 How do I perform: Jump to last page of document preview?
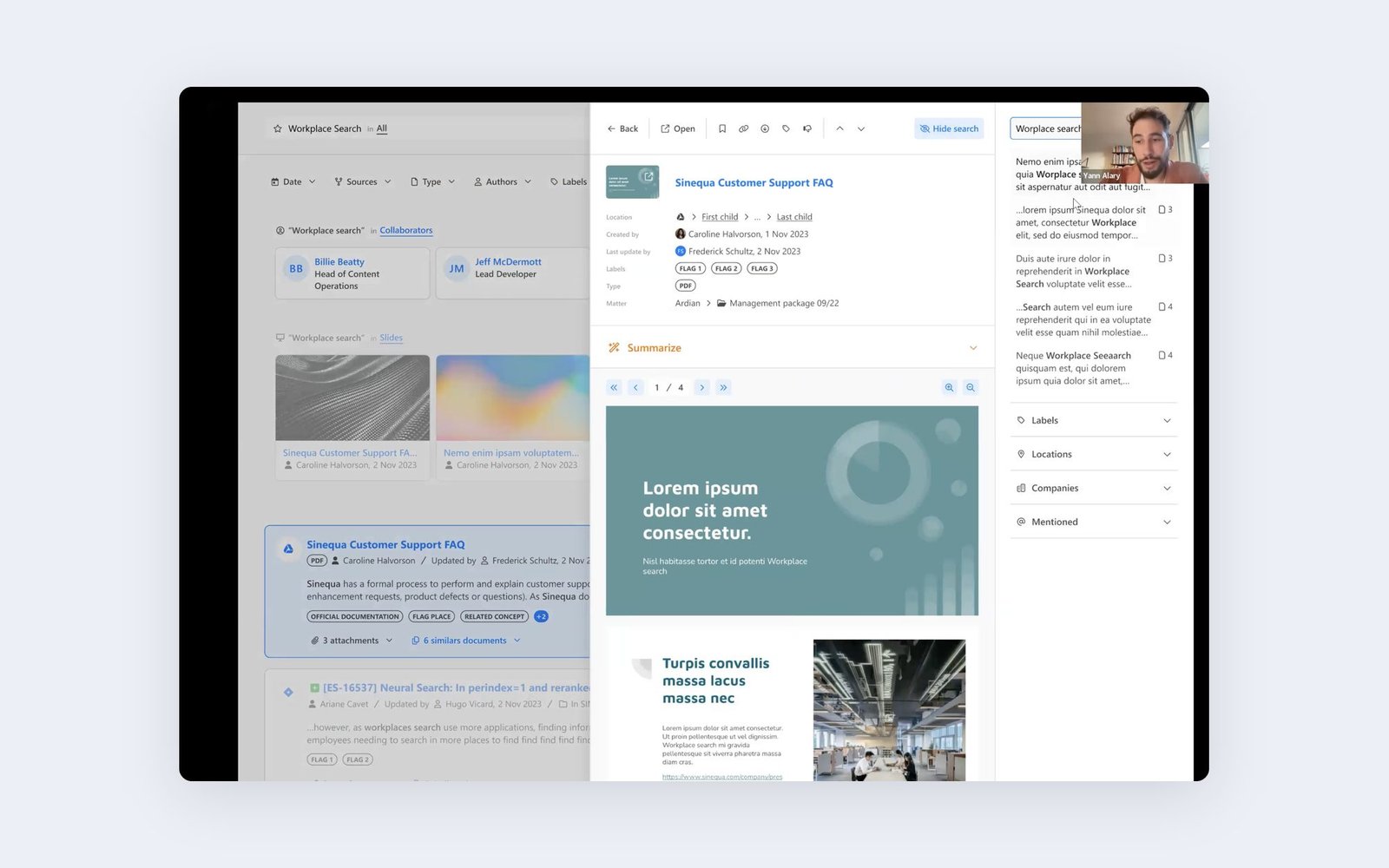(723, 387)
